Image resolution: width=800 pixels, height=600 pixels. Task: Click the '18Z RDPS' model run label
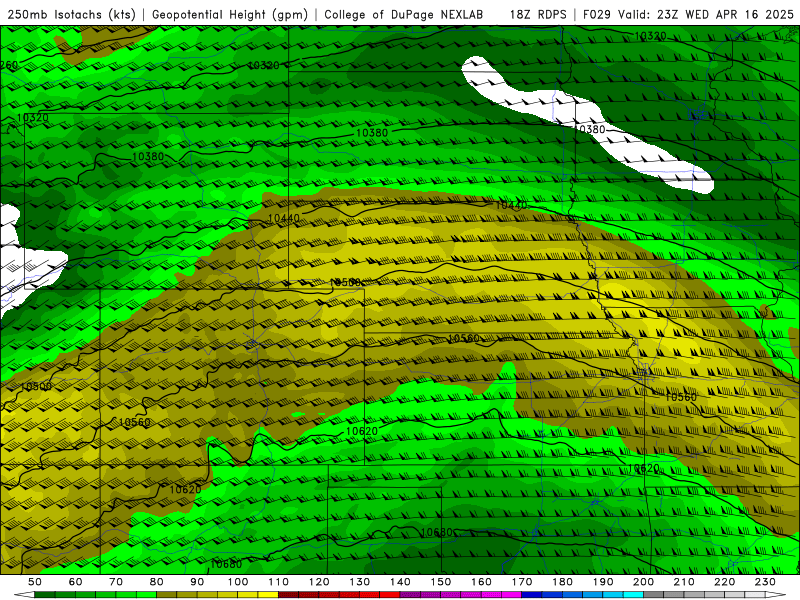[x=538, y=15]
